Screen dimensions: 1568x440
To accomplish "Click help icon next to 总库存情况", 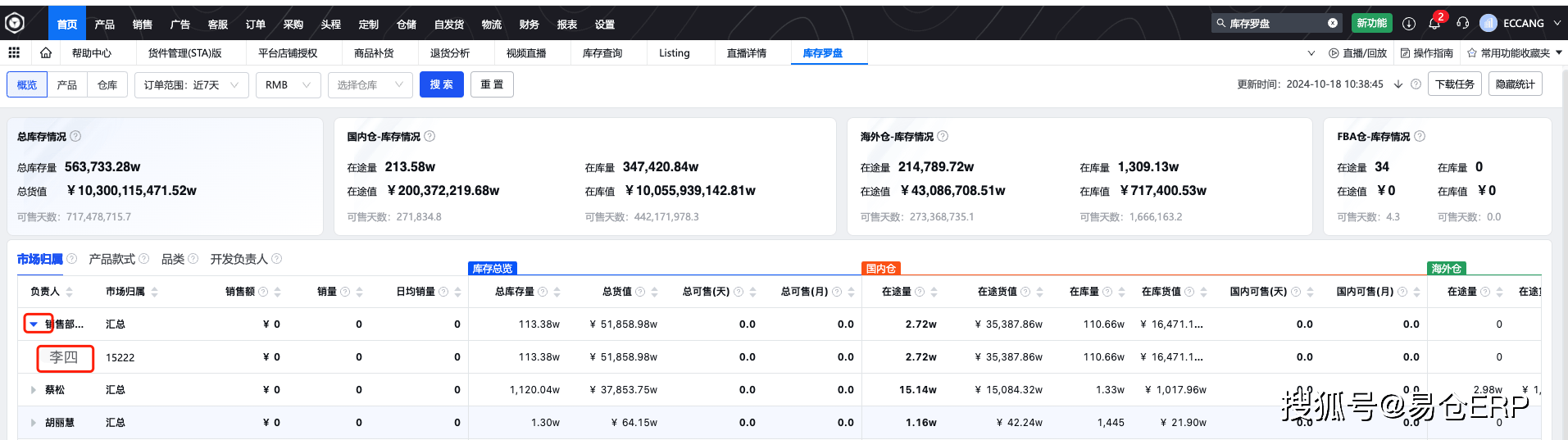I will tap(75, 137).
